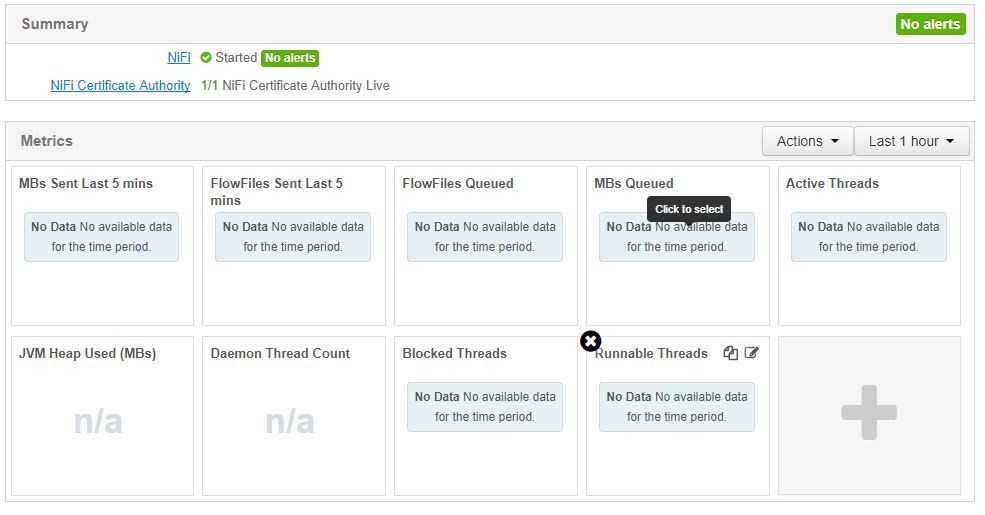Open the Last 1 hour time range dropdown
This screenshot has width=985, height=515.
[x=912, y=141]
